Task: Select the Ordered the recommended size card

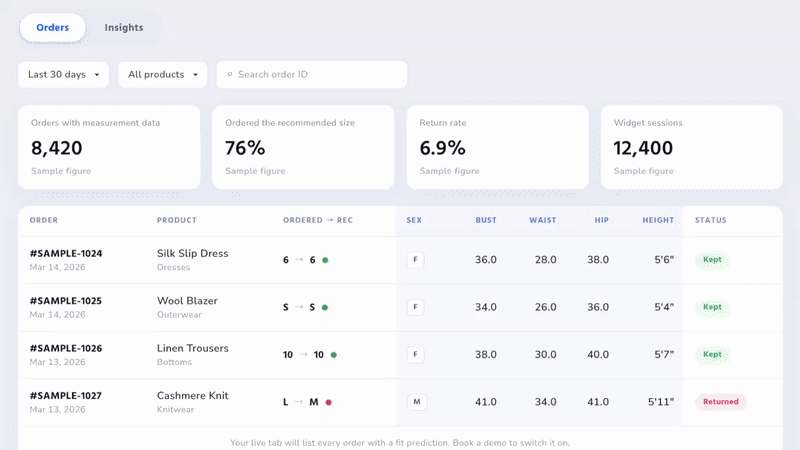Action: tap(303, 147)
